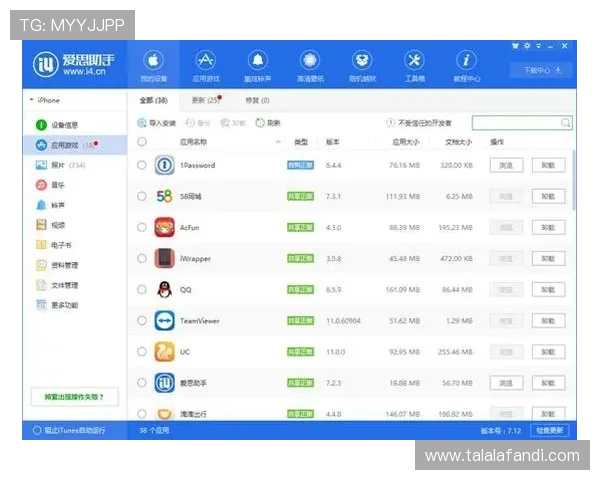Select the iWrapper row radio circle
Screen dimensions: 600x480
point(142,258)
